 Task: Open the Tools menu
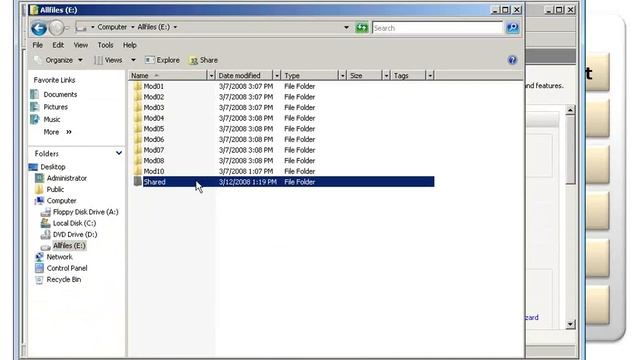coord(105,45)
